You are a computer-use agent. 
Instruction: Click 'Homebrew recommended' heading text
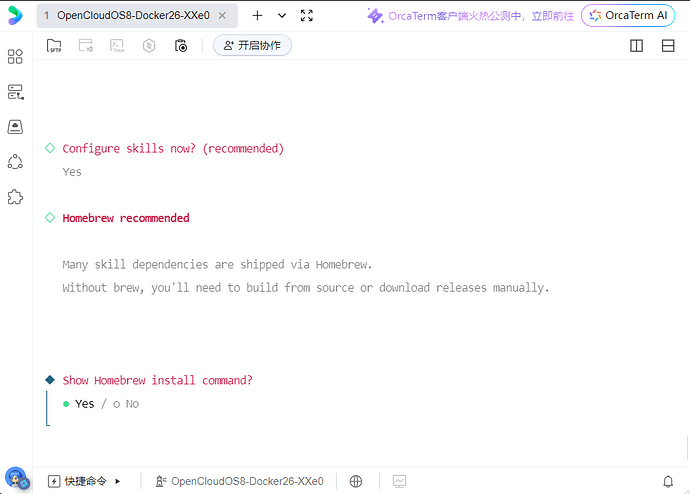pos(126,218)
